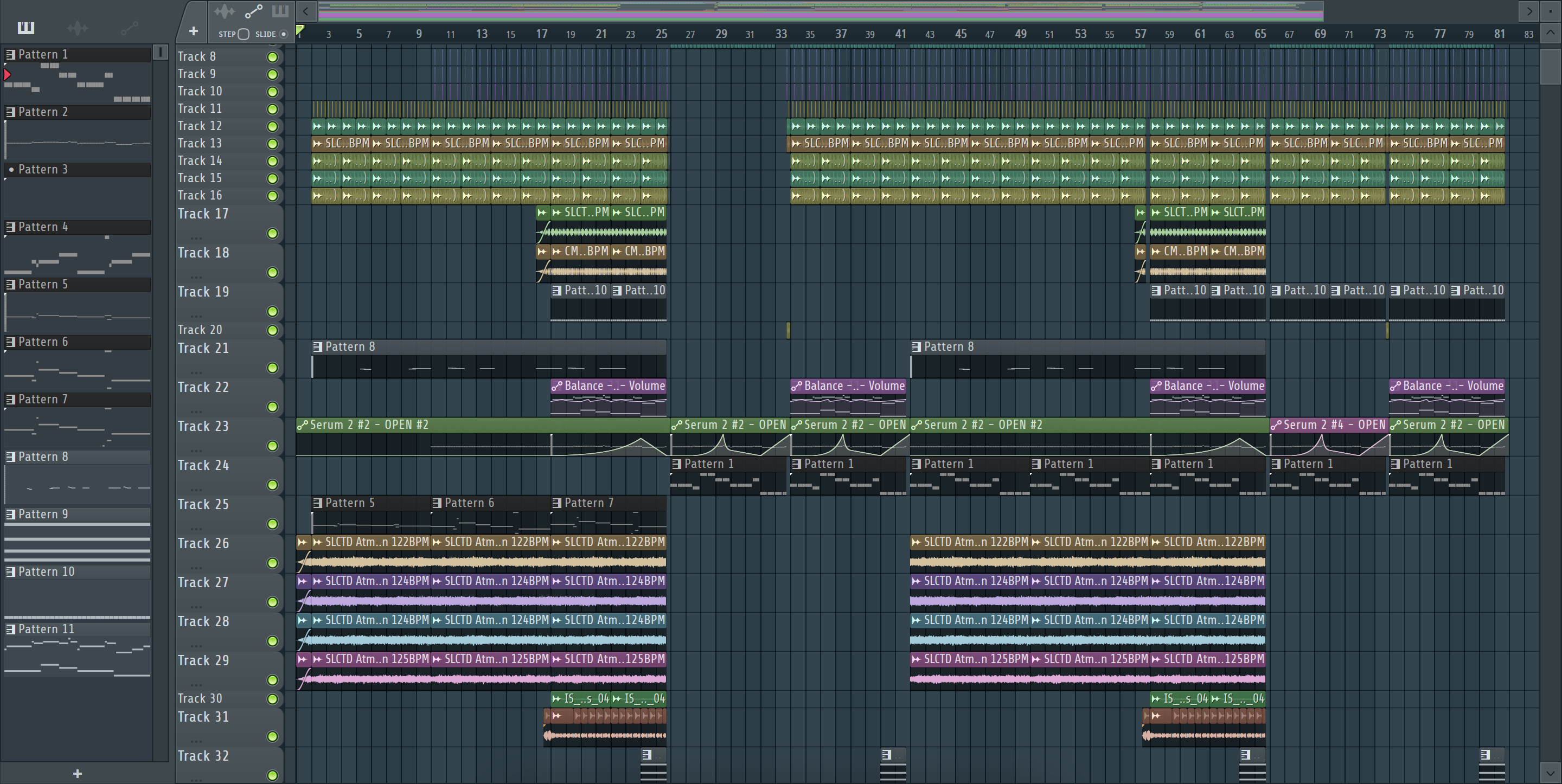Select the Track 28 header label

(203, 621)
